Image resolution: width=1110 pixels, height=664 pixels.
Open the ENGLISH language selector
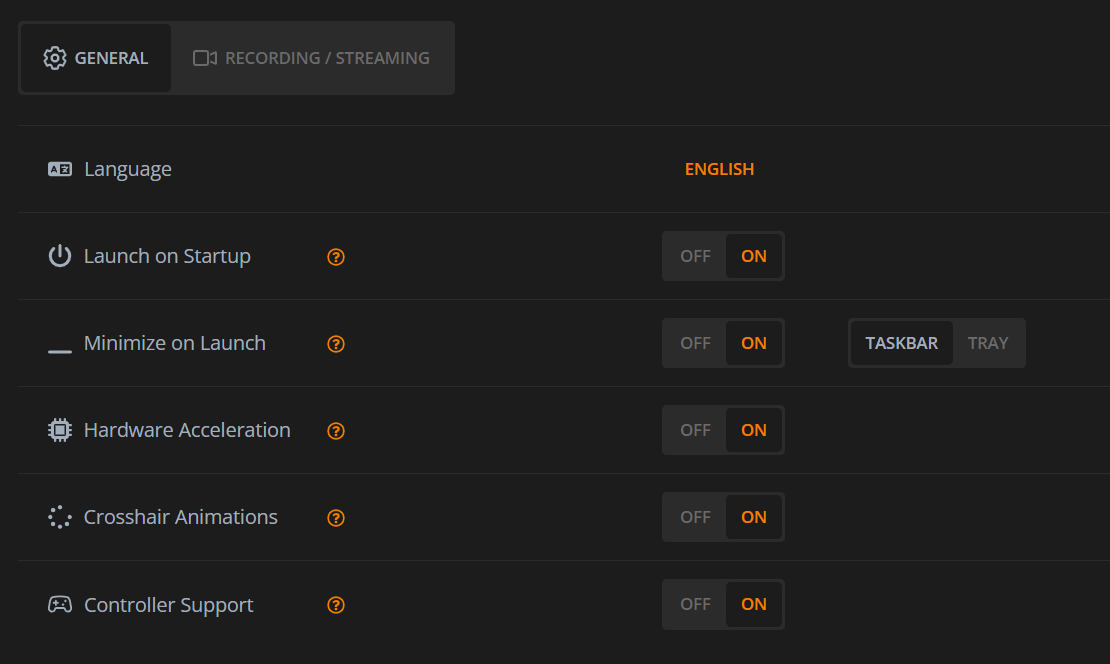pos(719,169)
